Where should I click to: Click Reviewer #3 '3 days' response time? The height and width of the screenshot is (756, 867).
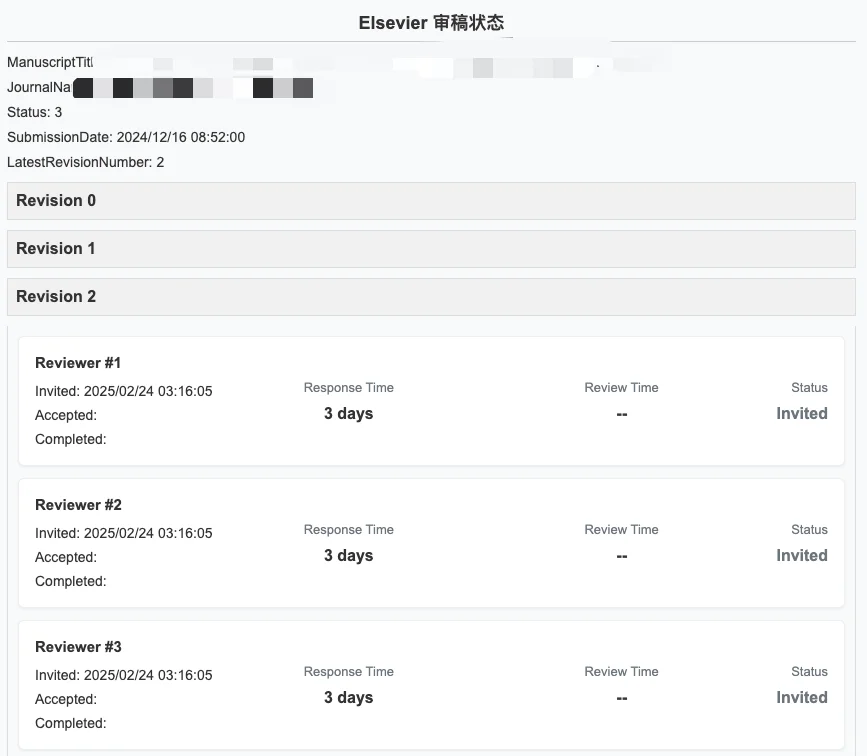(x=348, y=698)
